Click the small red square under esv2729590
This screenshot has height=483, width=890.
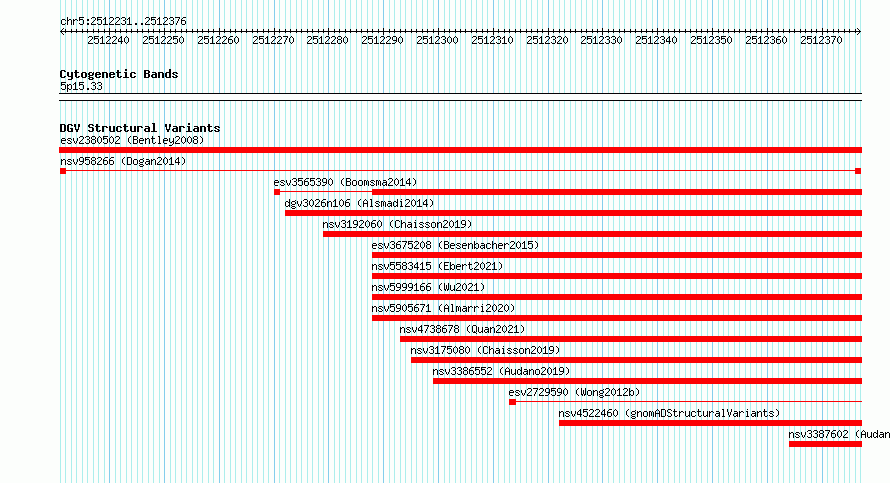pyautogui.click(x=513, y=402)
